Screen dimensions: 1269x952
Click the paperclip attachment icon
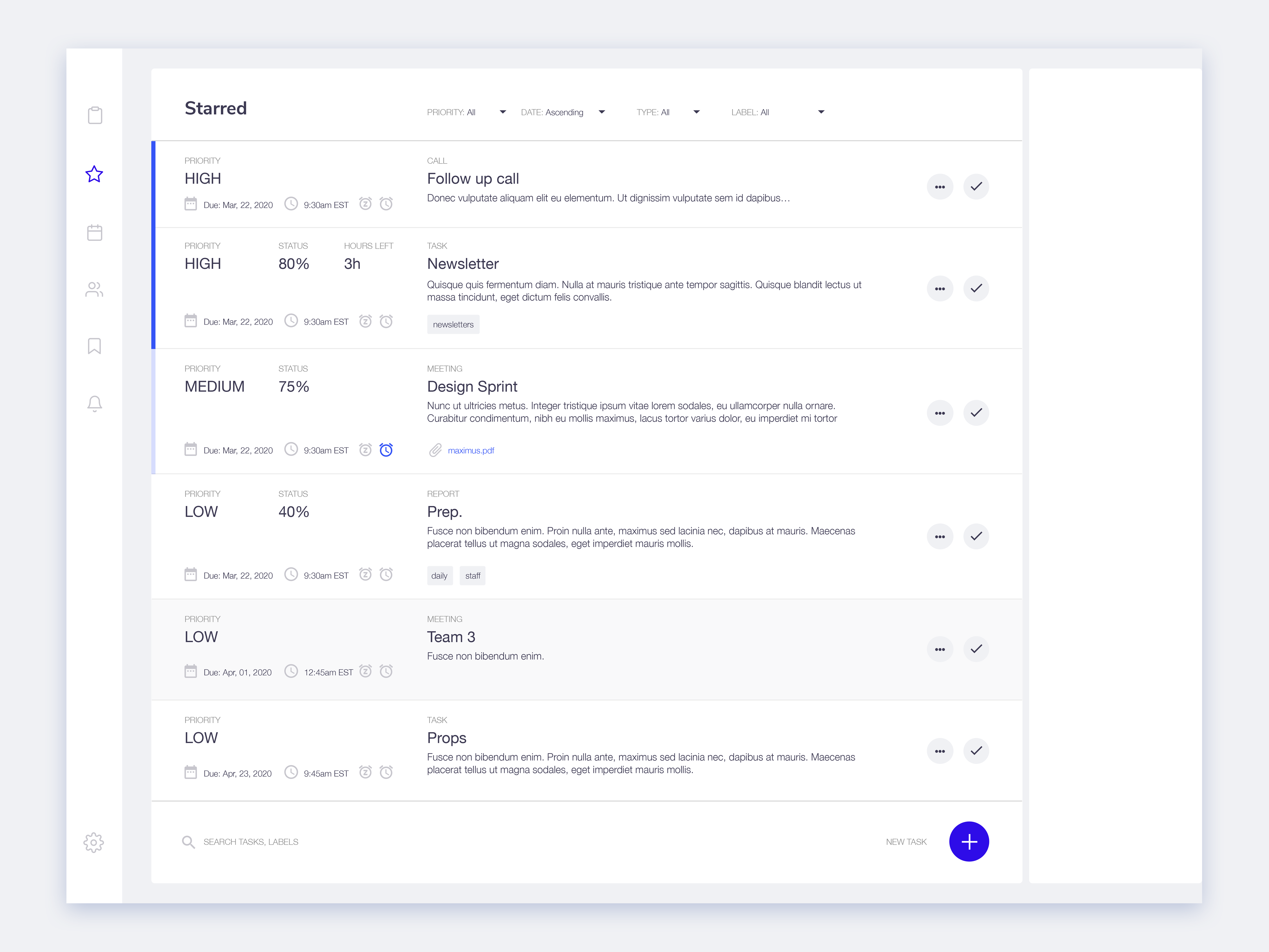(x=435, y=450)
